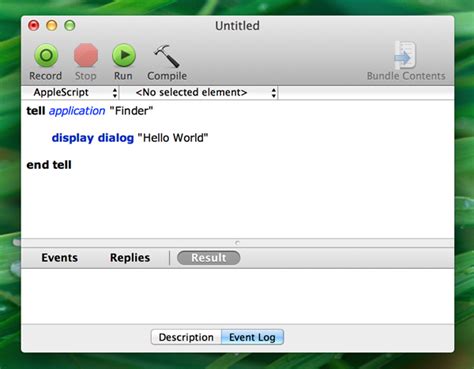Click the "Hello World" string in script
The width and height of the screenshot is (474, 369).
point(173,138)
